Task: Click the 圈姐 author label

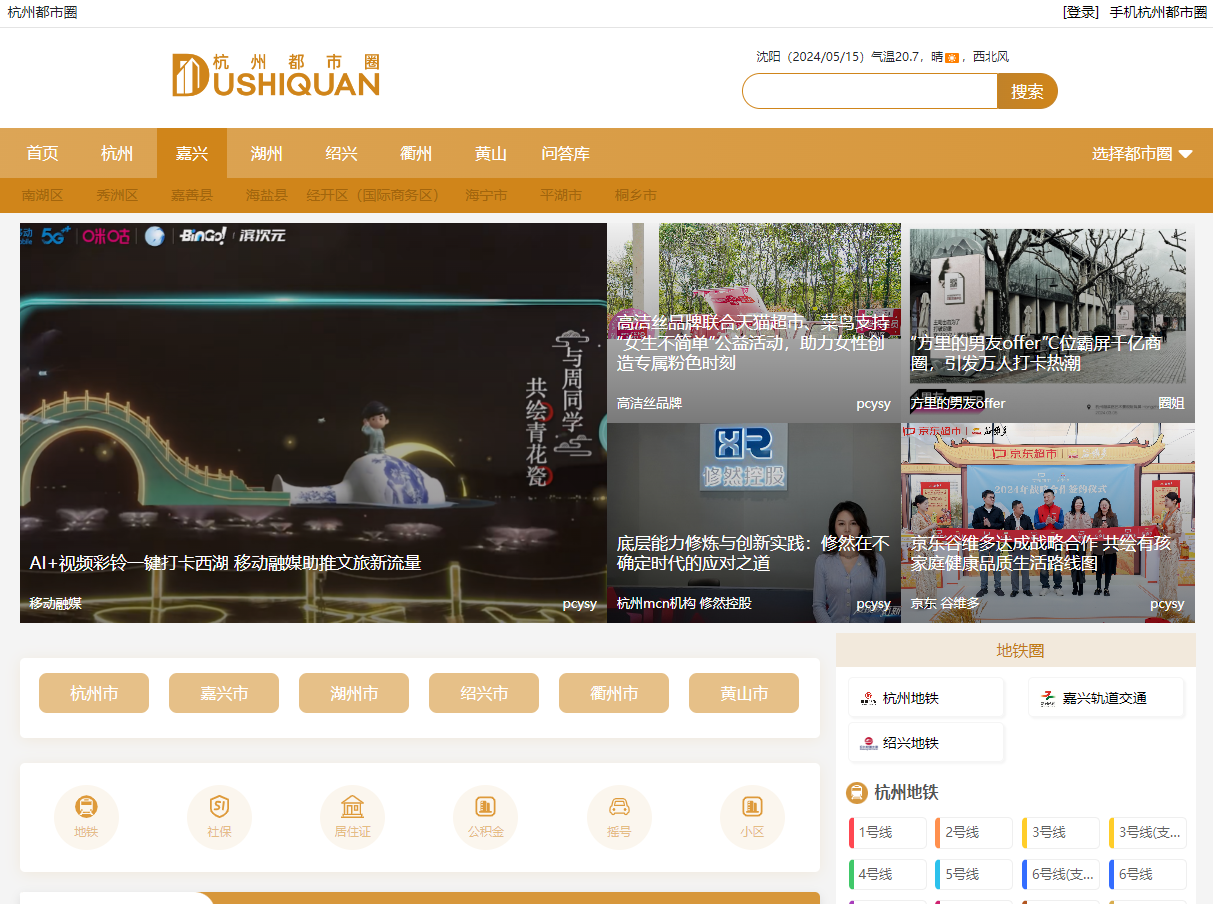Action: (x=1171, y=403)
